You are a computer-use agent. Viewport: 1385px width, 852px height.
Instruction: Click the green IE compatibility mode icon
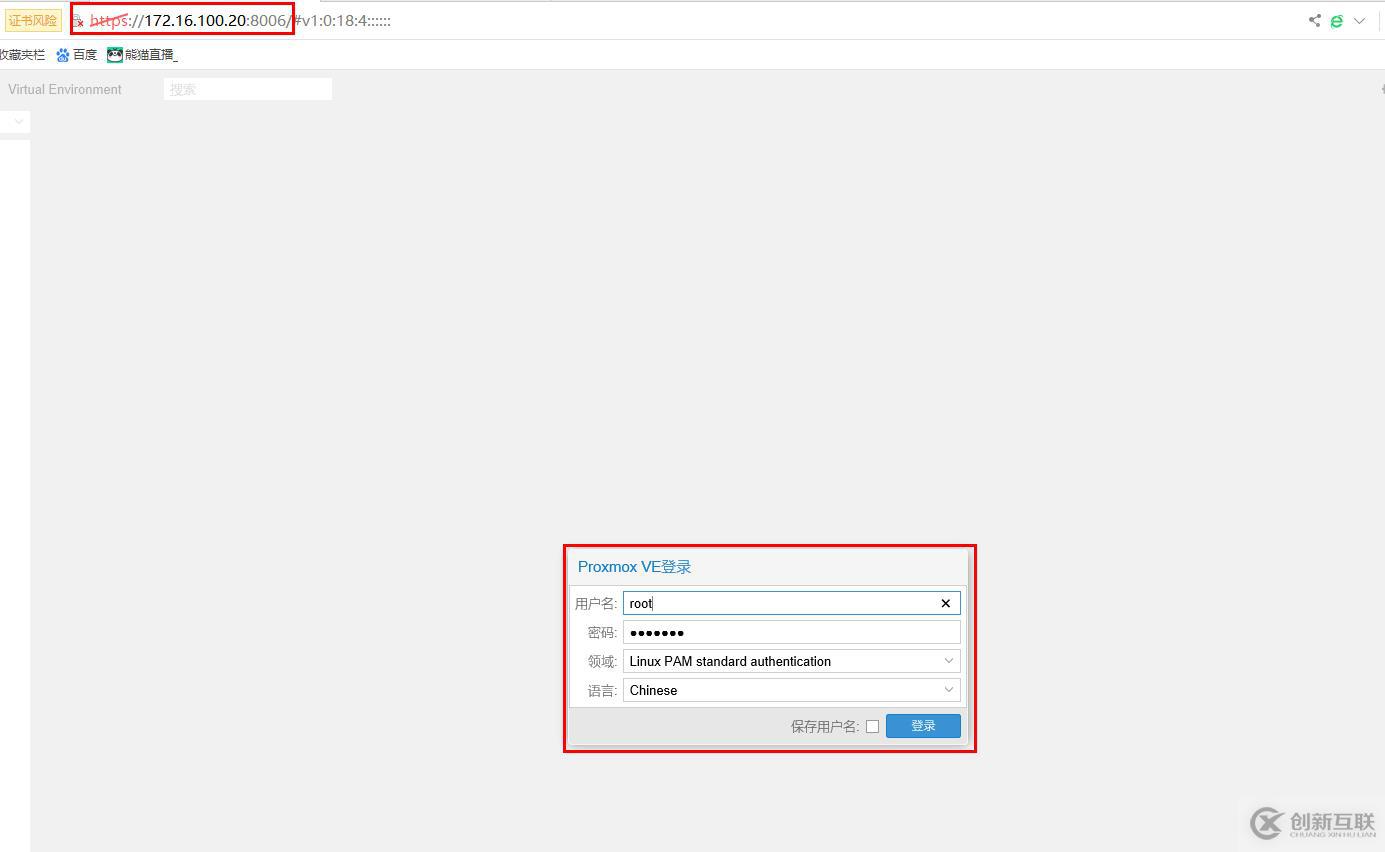tap(1336, 20)
